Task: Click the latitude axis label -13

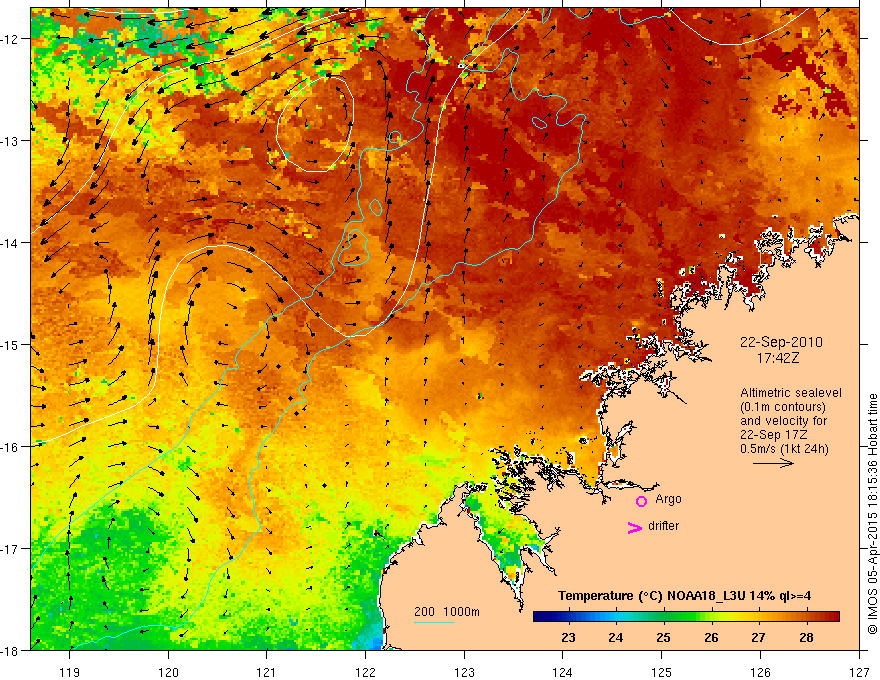Action: [x=11, y=141]
